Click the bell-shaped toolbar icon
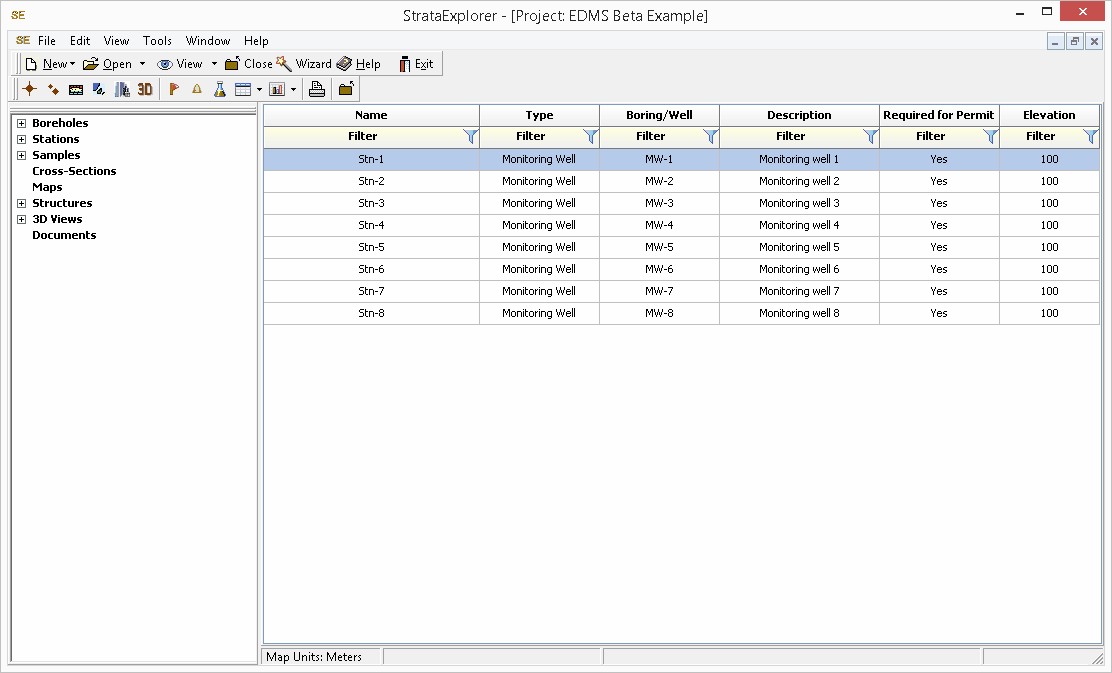1112x673 pixels. click(x=197, y=89)
